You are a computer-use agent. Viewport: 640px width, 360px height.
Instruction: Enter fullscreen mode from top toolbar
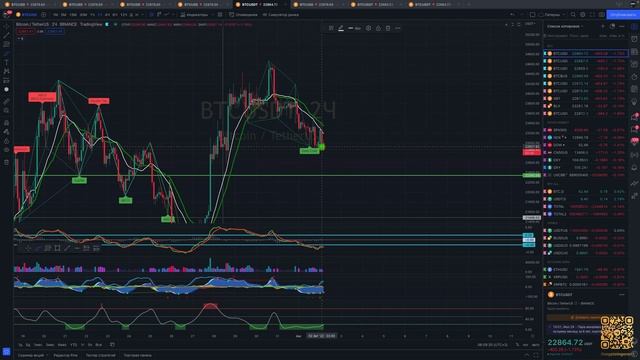tap(592, 15)
